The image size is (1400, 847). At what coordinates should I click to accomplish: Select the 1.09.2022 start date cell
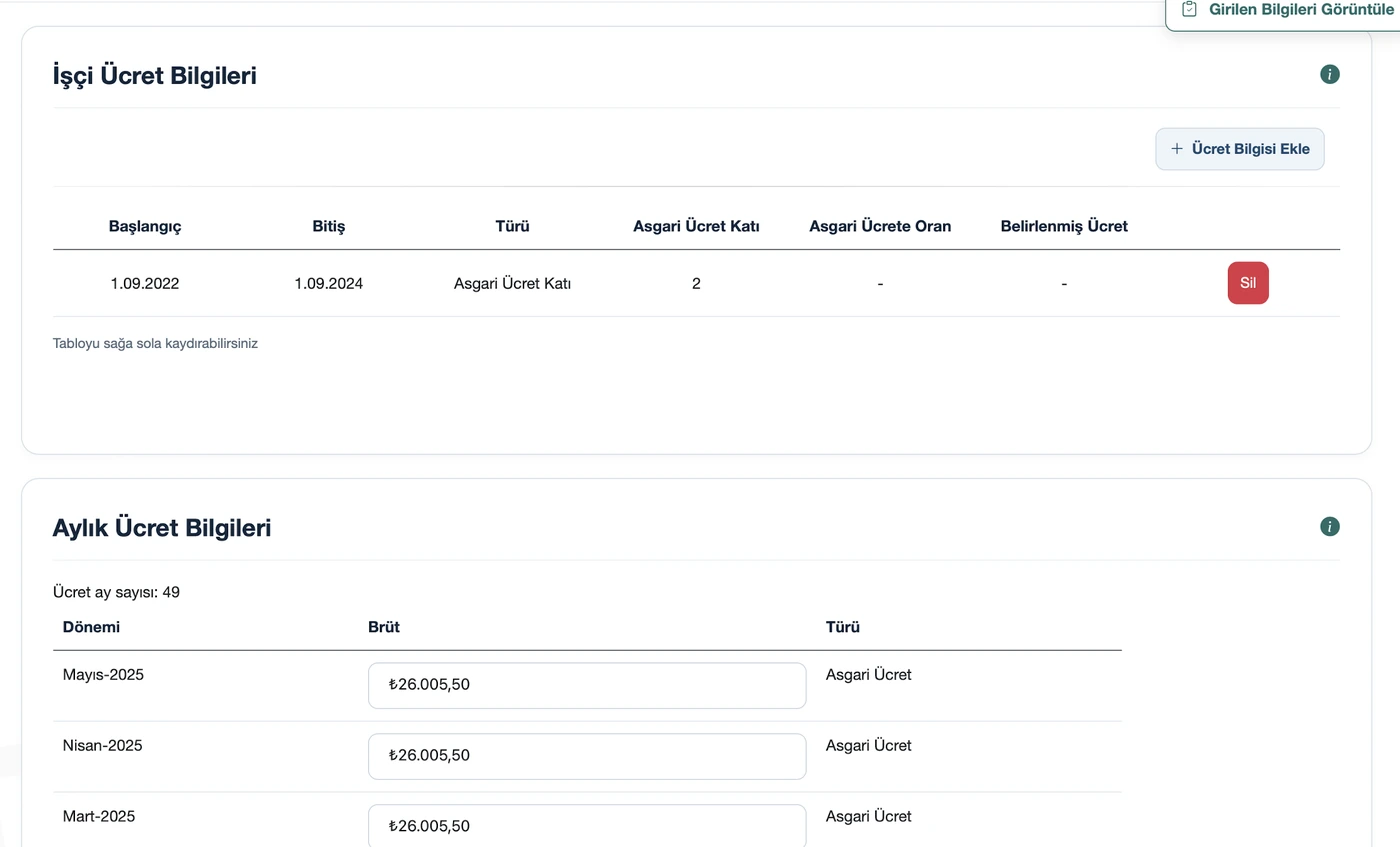[x=145, y=283]
